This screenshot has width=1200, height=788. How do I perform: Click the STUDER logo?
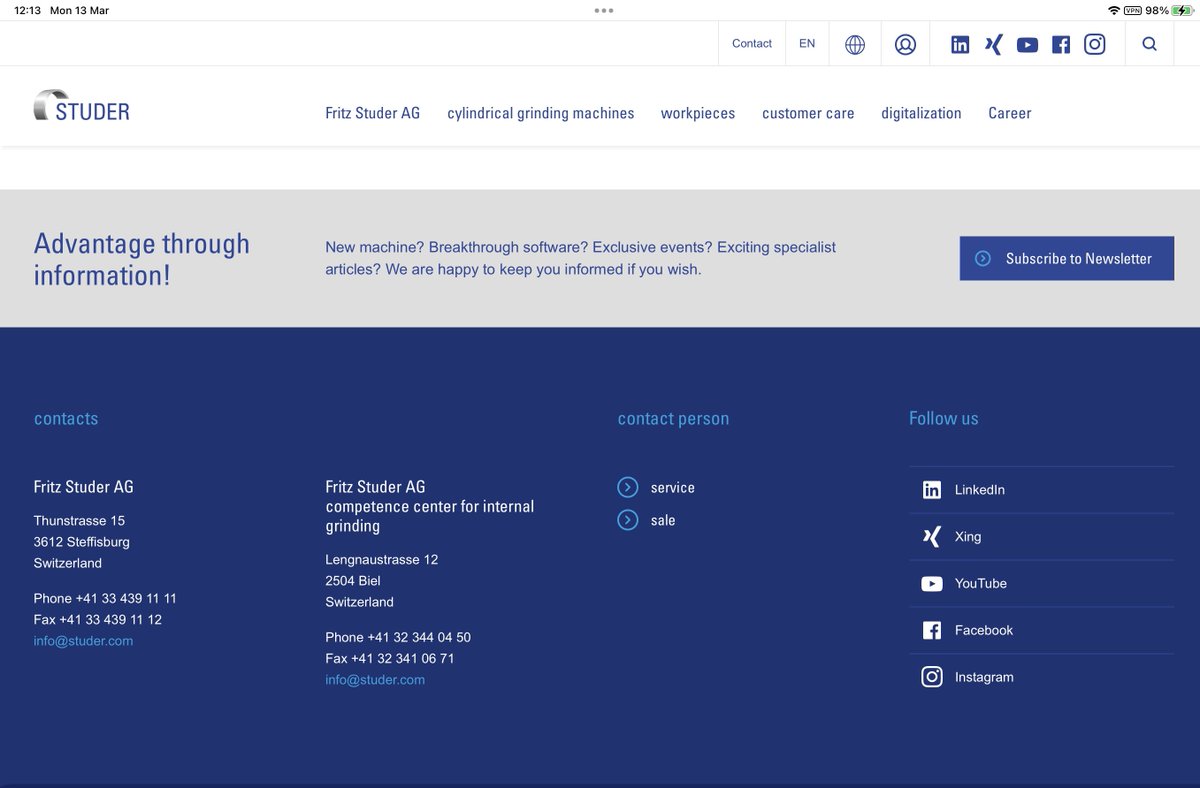(81, 106)
